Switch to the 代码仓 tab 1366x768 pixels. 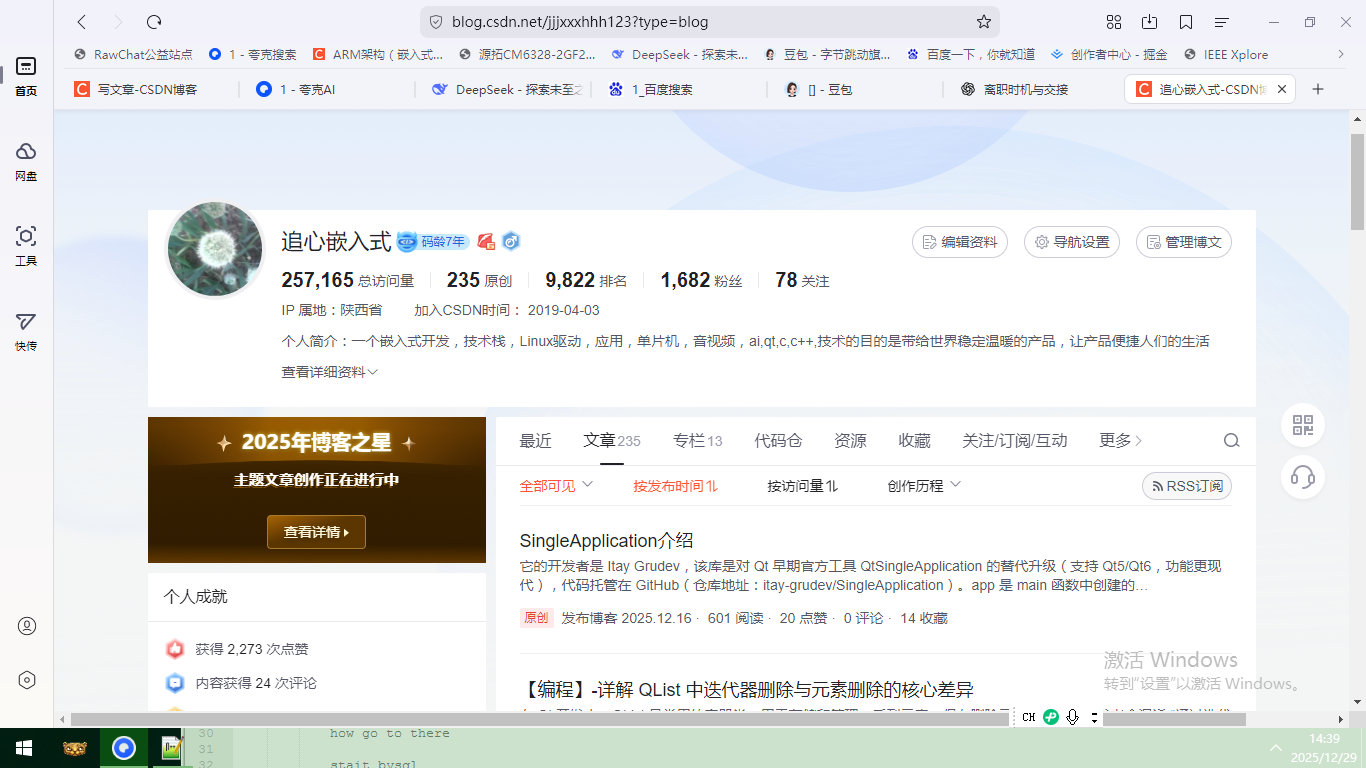pos(778,441)
